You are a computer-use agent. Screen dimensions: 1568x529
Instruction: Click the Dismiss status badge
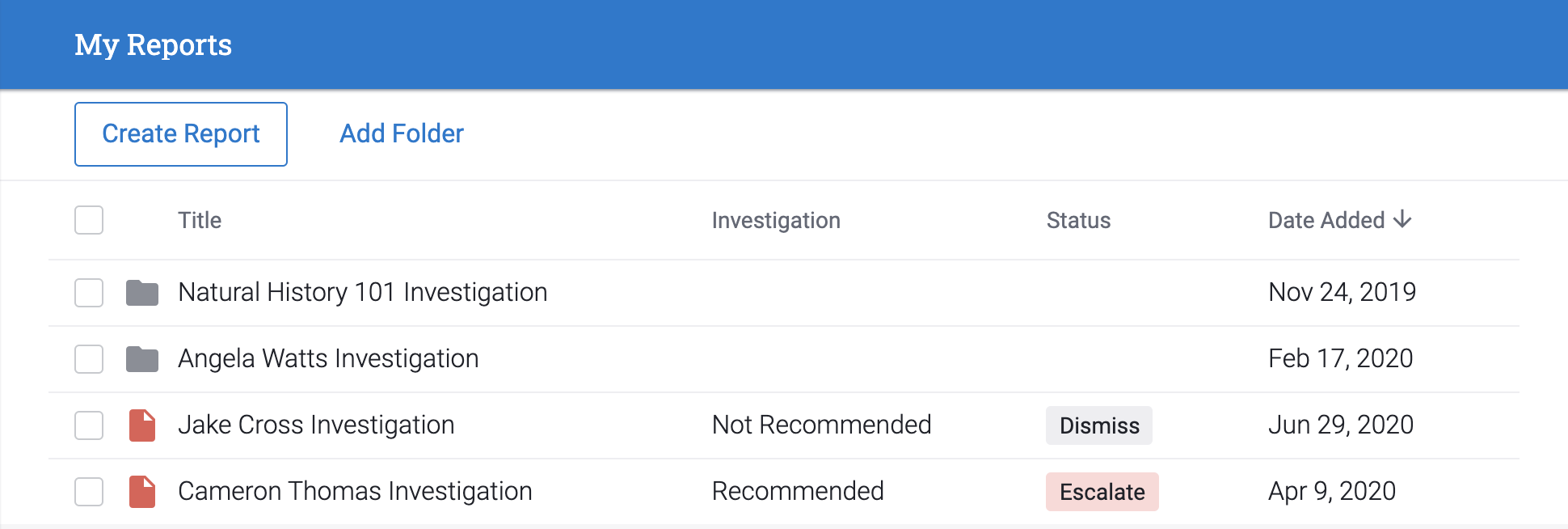point(1099,425)
